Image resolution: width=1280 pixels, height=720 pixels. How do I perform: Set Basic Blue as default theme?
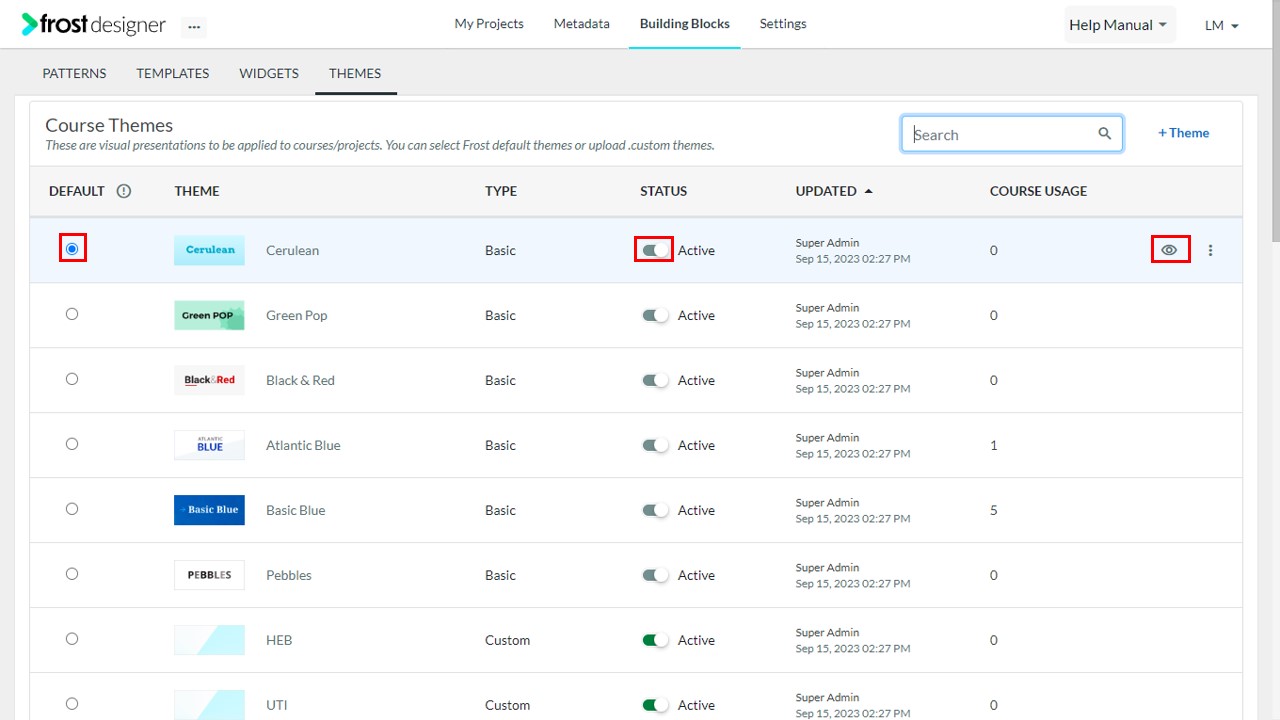[x=72, y=509]
